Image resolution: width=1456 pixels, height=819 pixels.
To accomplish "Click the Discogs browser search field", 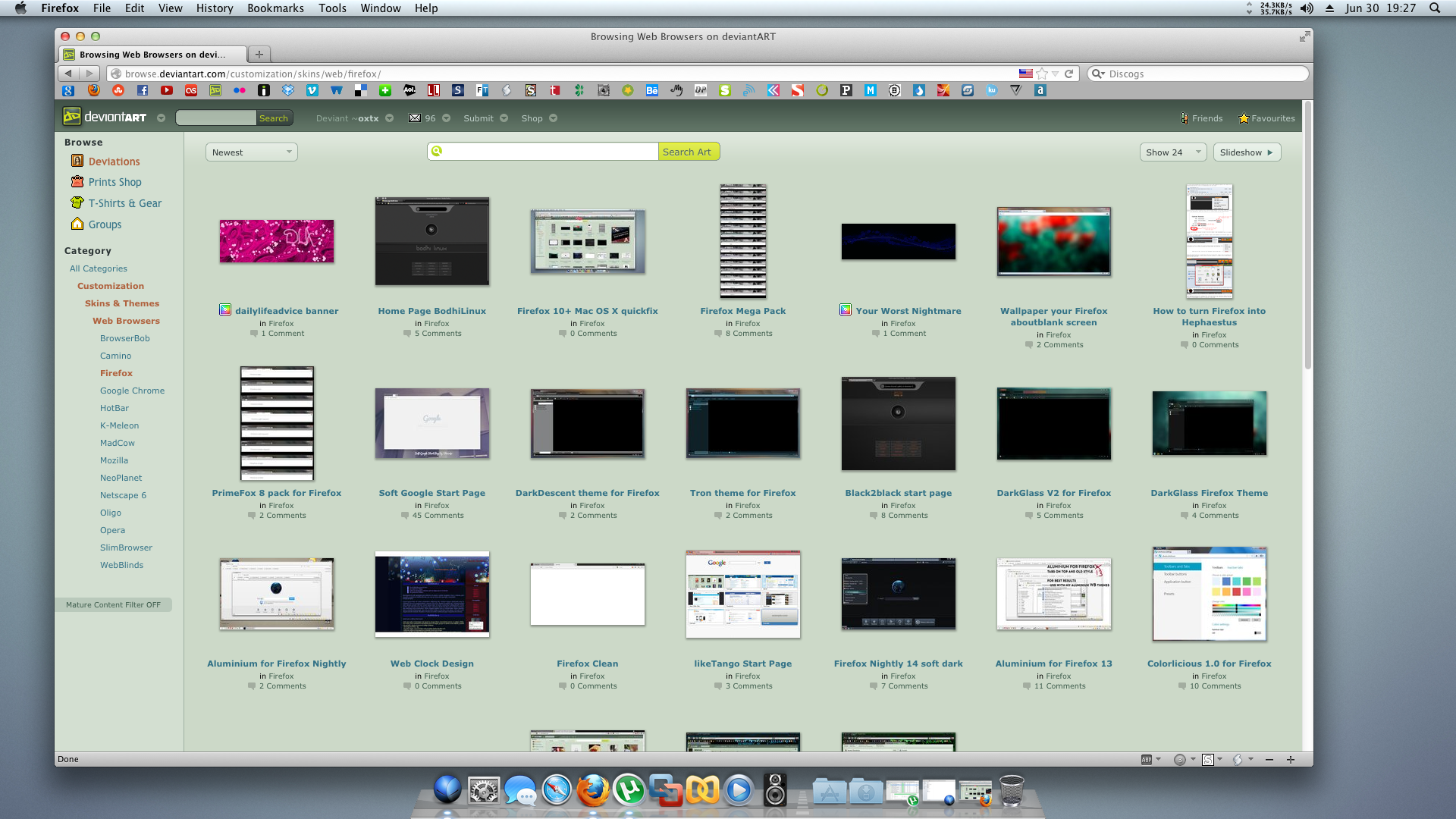I will point(1198,74).
